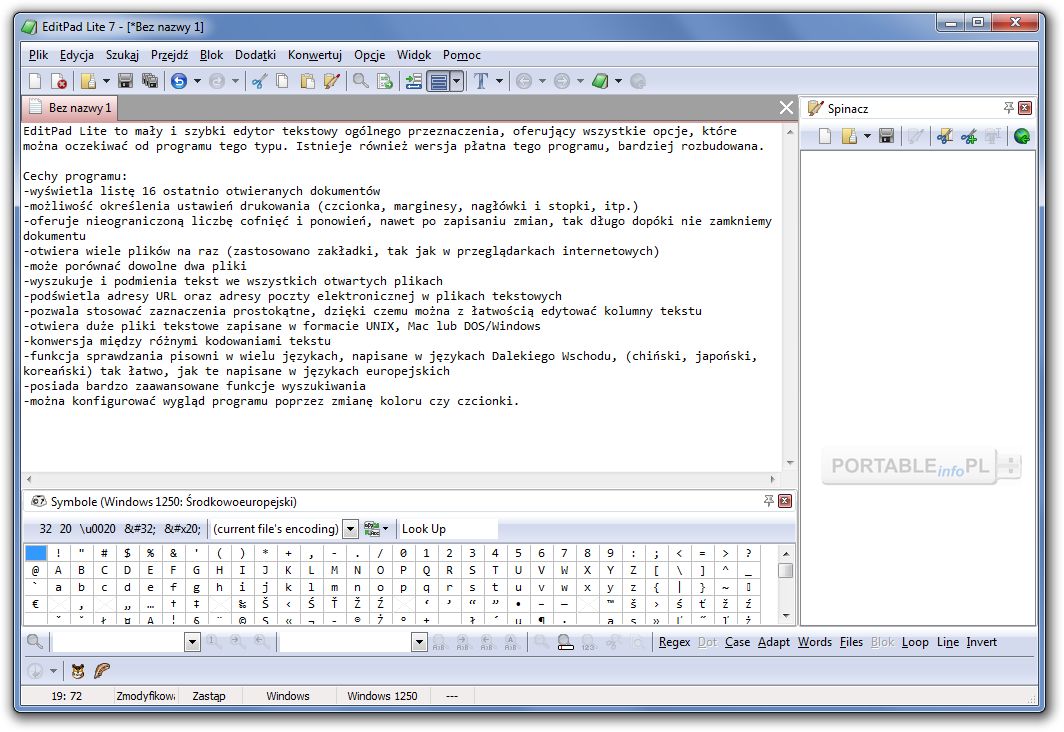The width and height of the screenshot is (1064, 732).
Task: Click the blue undo arrow icon
Action: click(179, 81)
